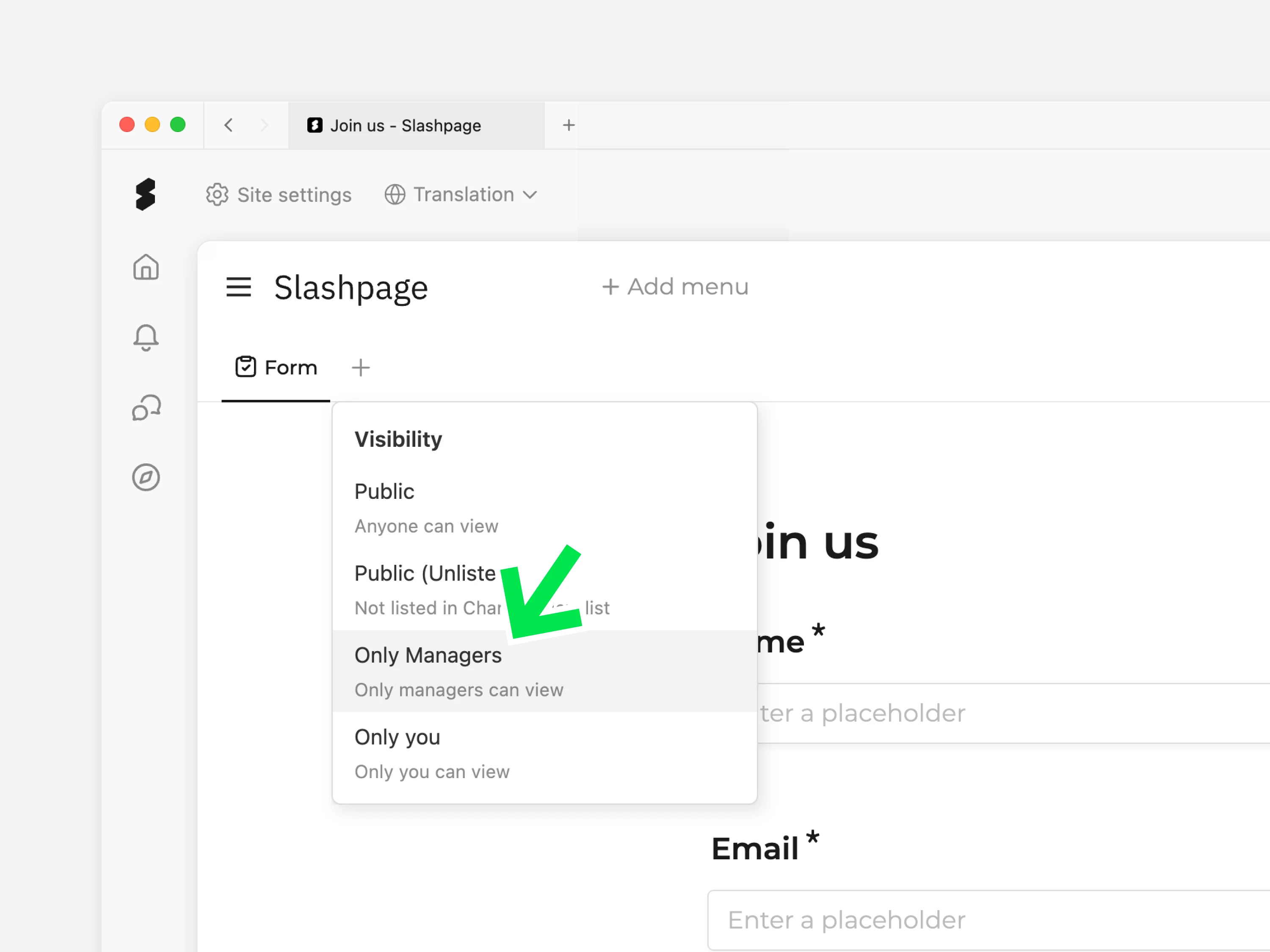Choose Only you visibility option

pos(544,754)
